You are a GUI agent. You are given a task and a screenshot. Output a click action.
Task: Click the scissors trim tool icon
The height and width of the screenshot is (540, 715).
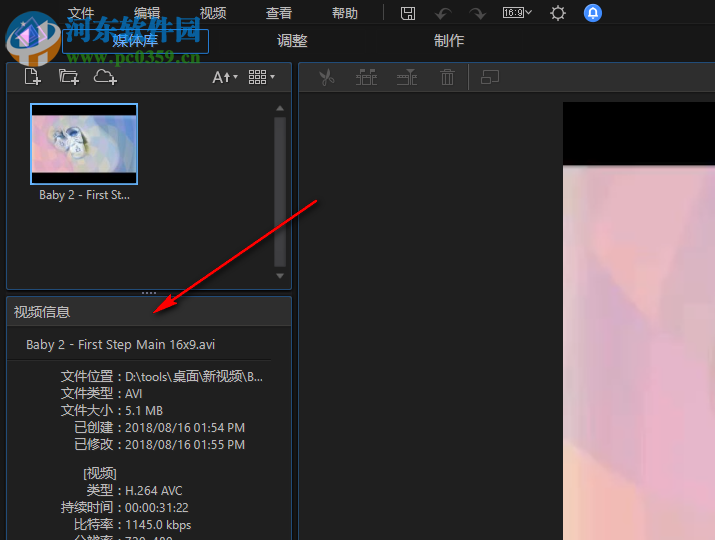tap(326, 77)
